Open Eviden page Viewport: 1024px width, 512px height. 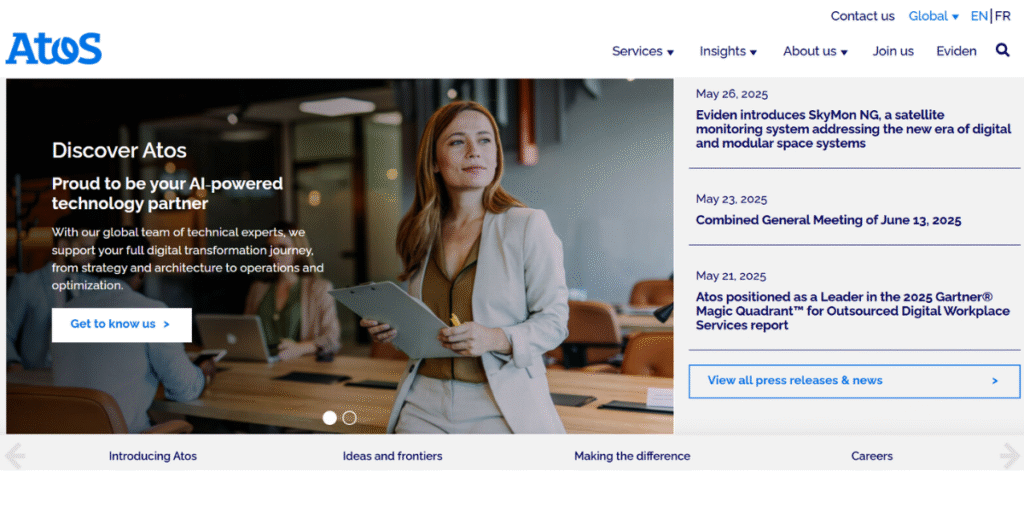tap(956, 51)
